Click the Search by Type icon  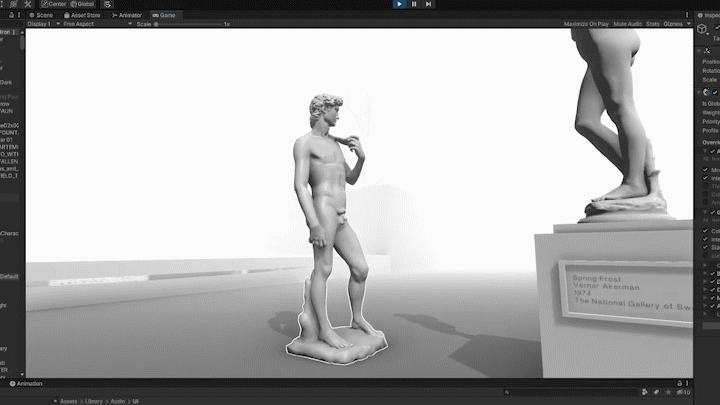645,392
